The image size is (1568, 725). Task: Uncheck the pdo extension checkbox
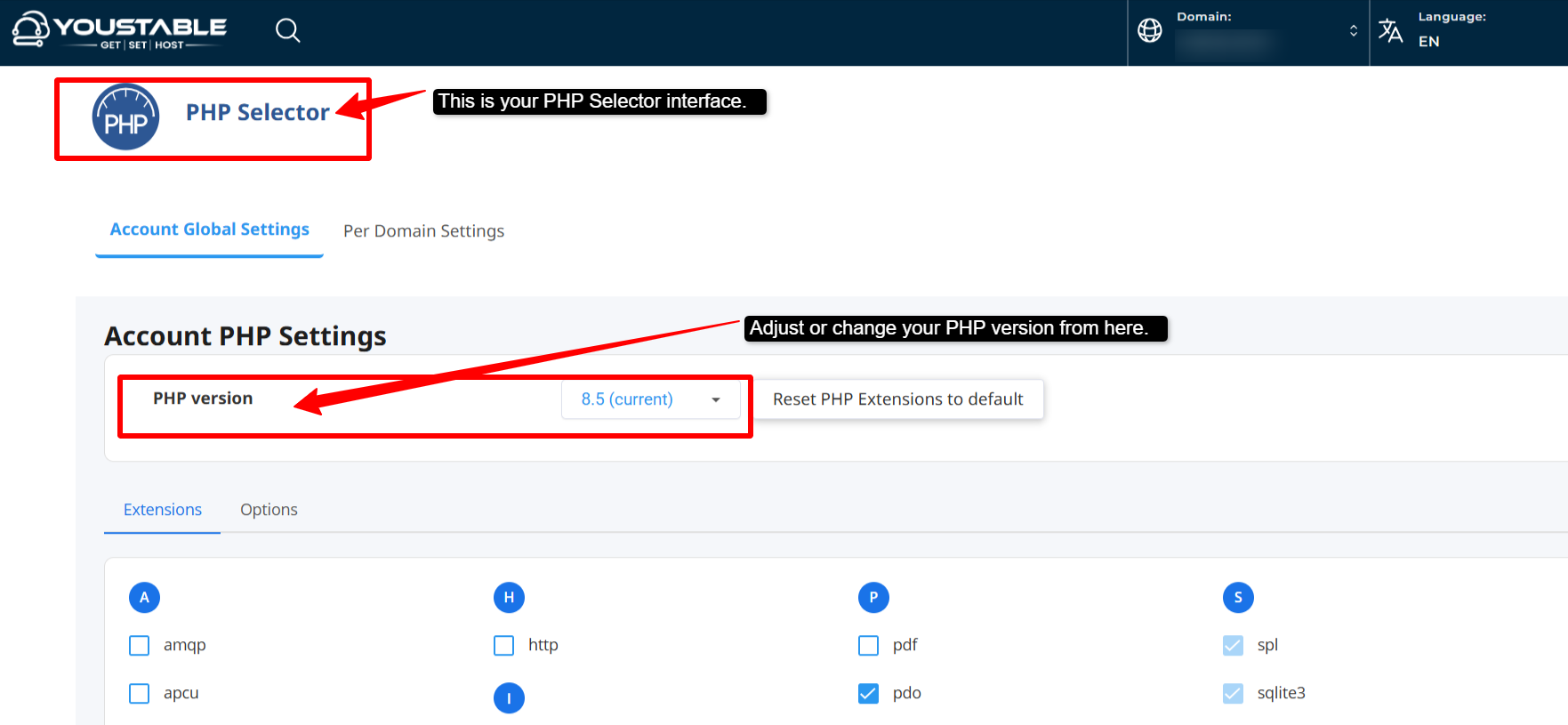(x=869, y=693)
